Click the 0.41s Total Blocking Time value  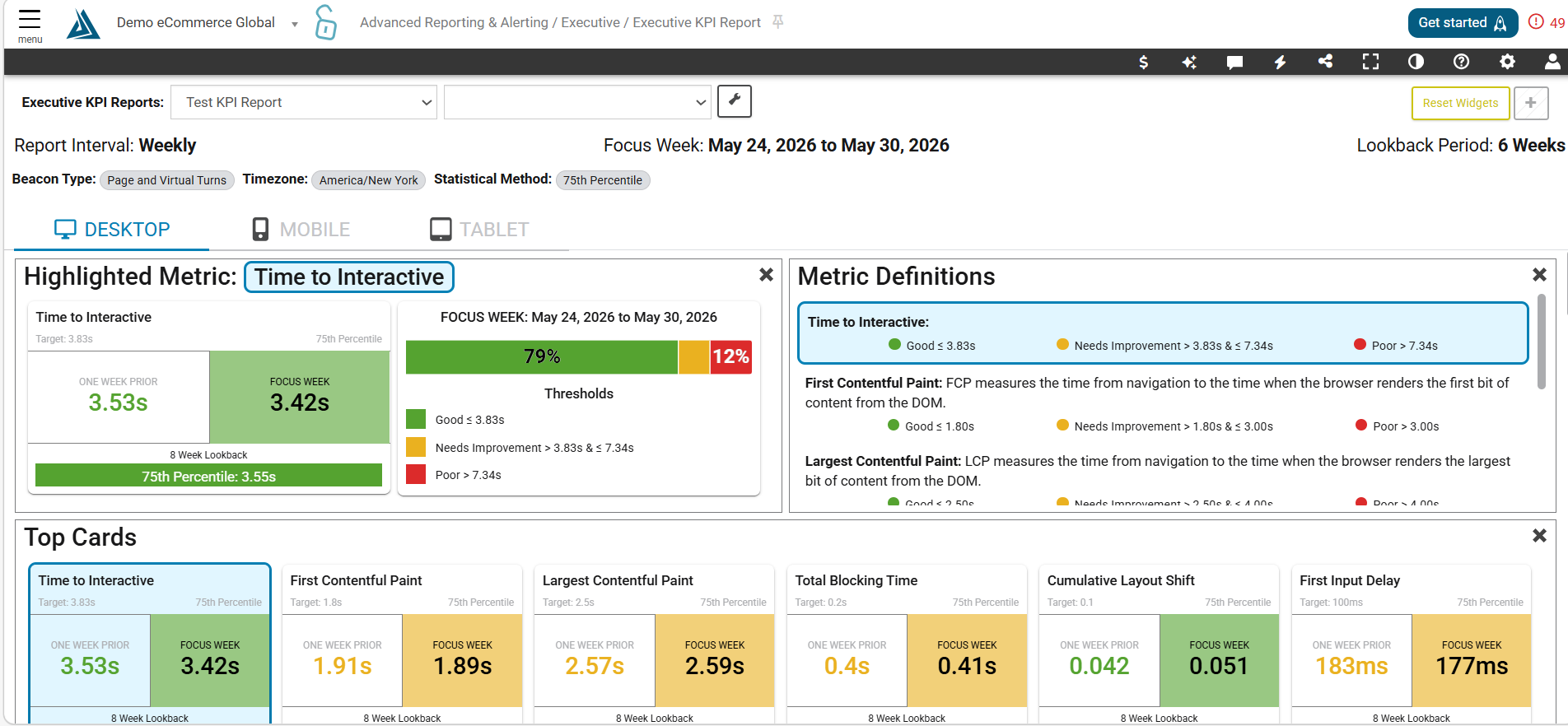[x=967, y=666]
